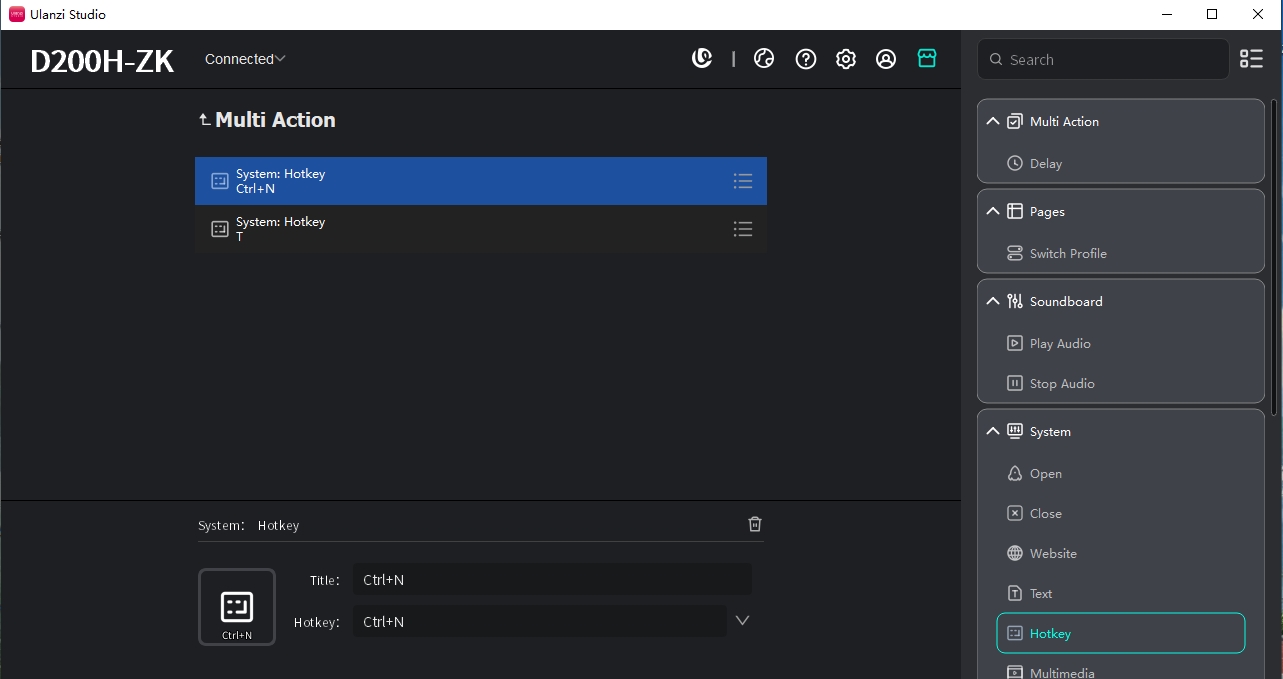Click the Search input field
The width and height of the screenshot is (1283, 679).
pos(1110,60)
